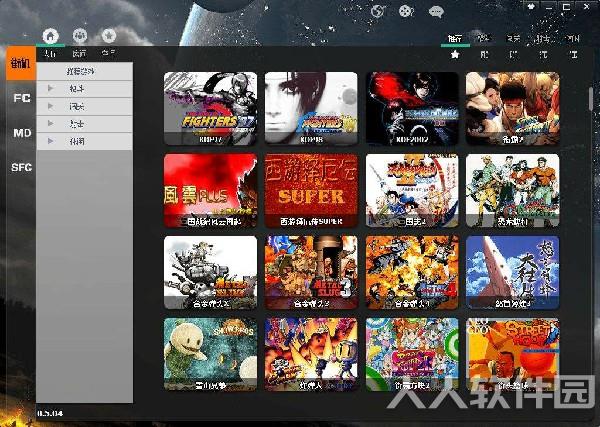
Task: Select the 射击 category row text
Action: (x=77, y=124)
